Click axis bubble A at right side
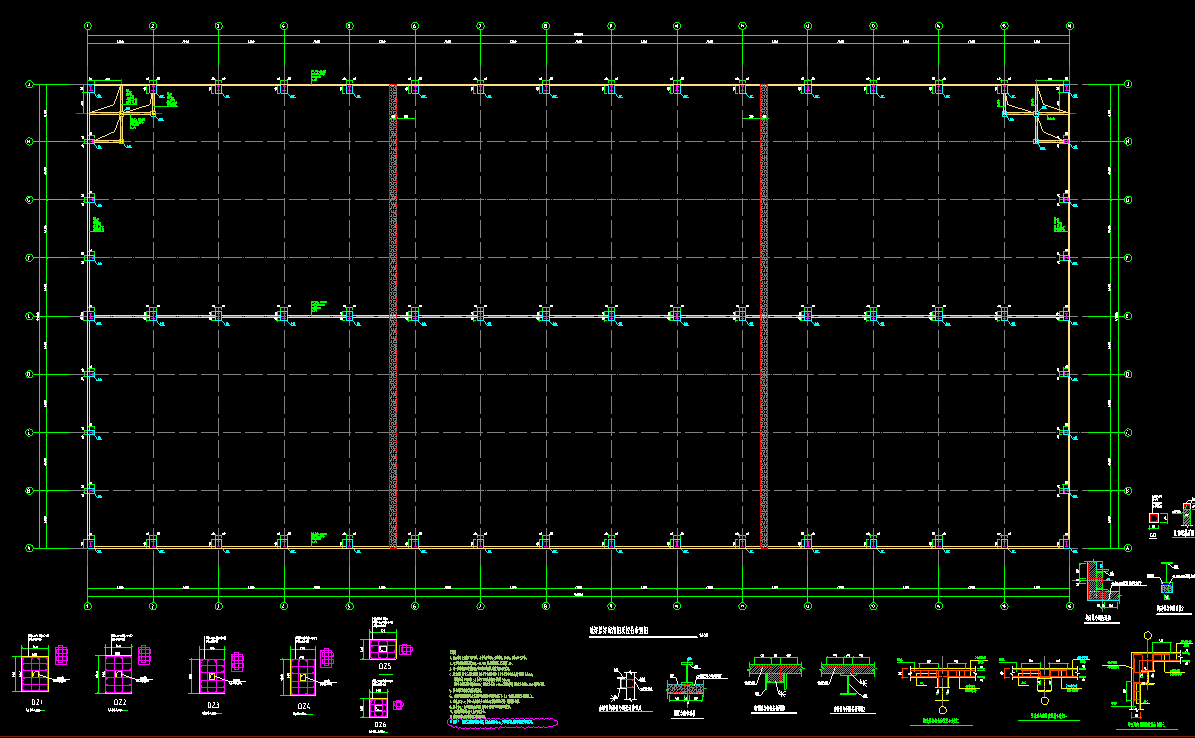Screen dimensions: 1195x738 tap(1128, 548)
